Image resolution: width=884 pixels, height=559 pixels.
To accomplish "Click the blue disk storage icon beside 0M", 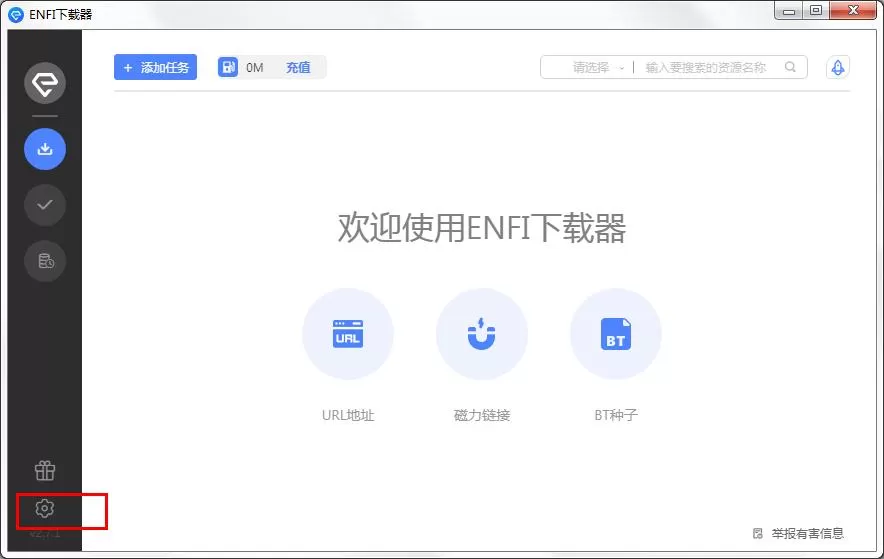I will pos(228,67).
